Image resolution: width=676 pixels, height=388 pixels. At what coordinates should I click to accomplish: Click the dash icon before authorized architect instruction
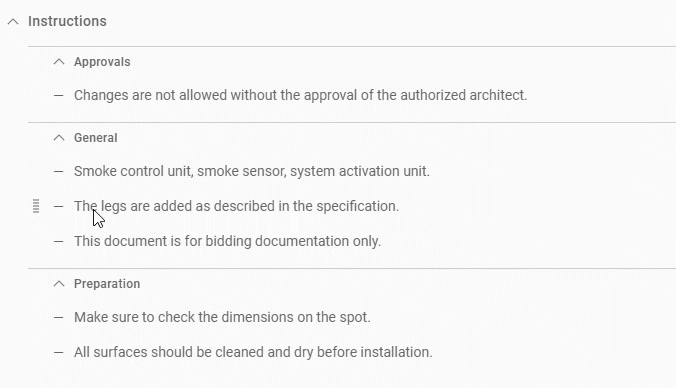coord(59,95)
